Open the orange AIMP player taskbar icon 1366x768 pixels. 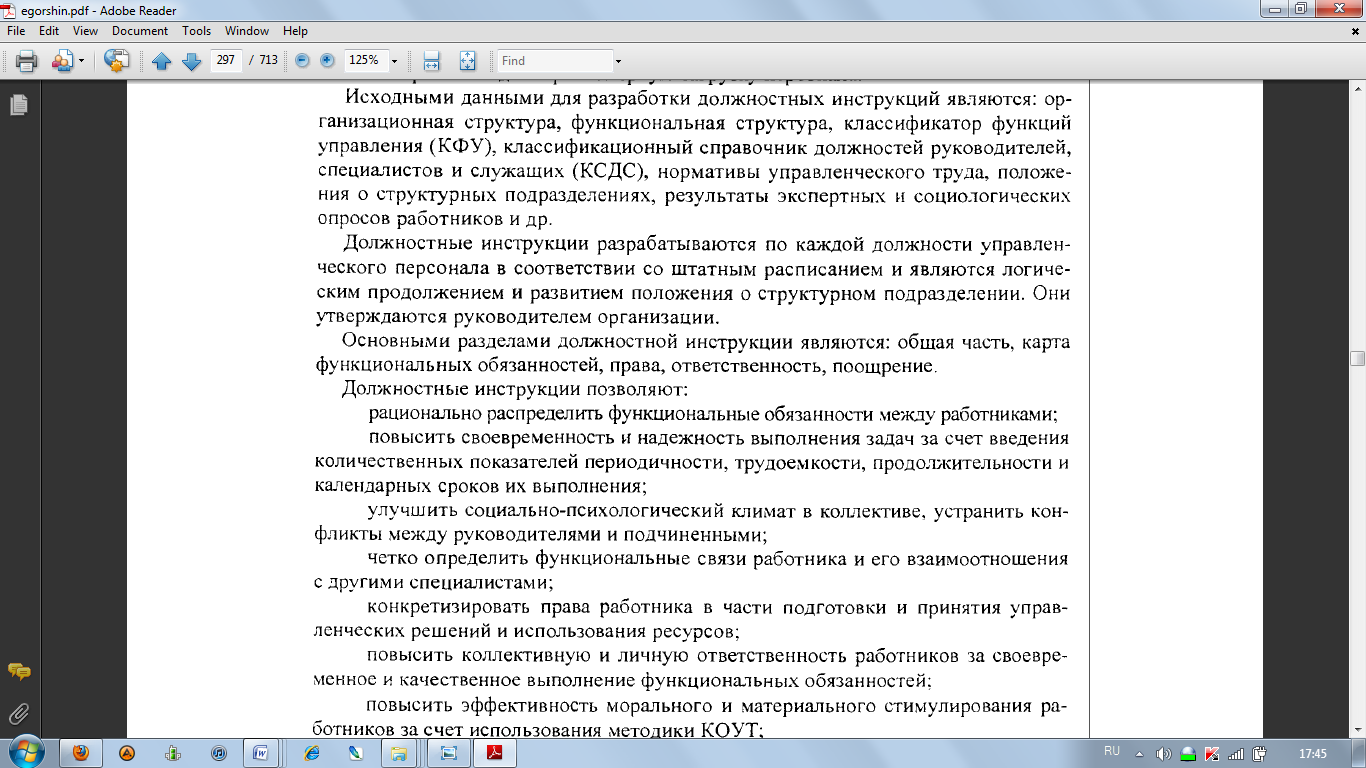tap(127, 752)
